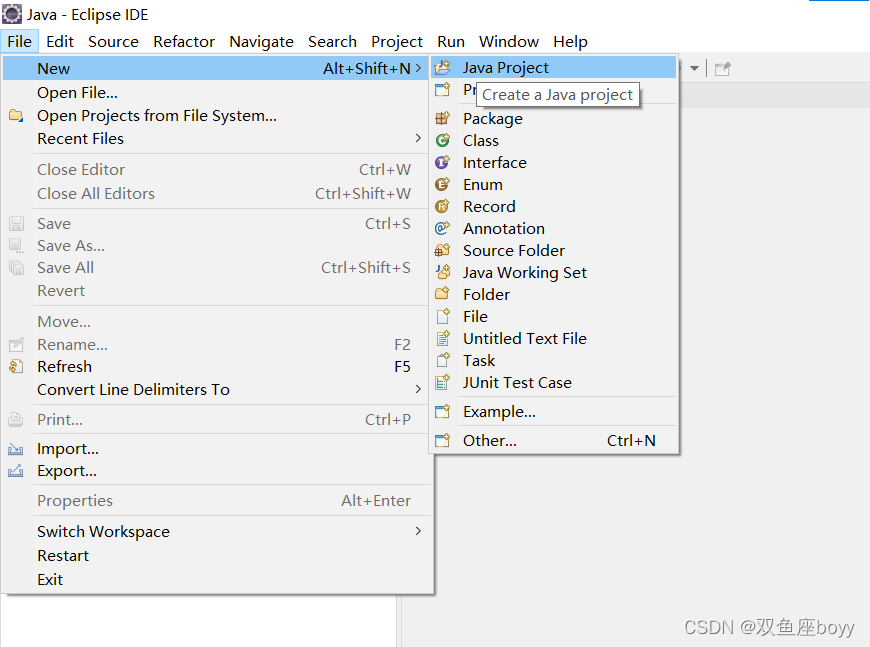Click the Eclipse logo in title bar

[x=12, y=14]
